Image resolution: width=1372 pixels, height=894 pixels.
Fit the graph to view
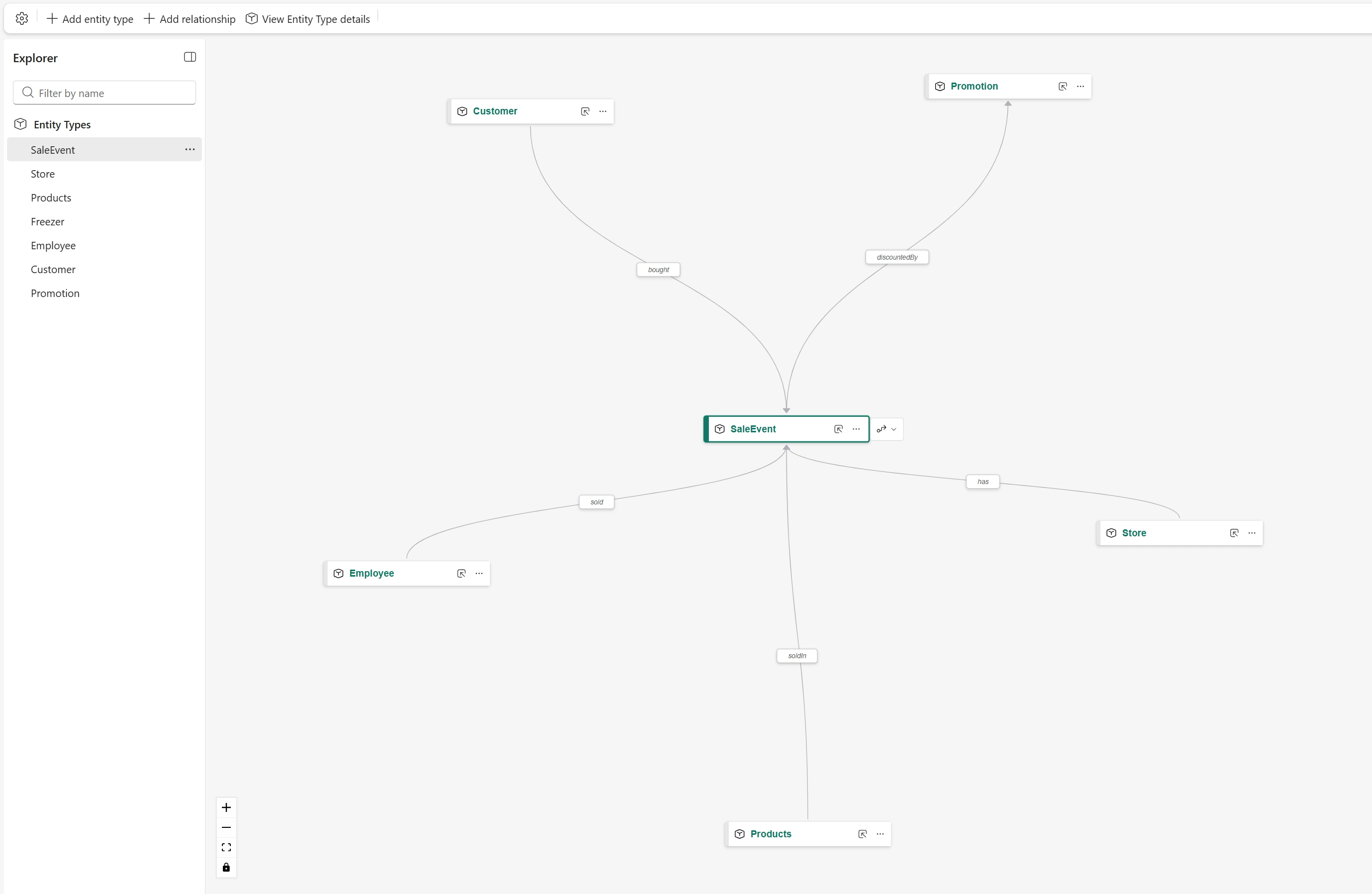click(x=226, y=847)
